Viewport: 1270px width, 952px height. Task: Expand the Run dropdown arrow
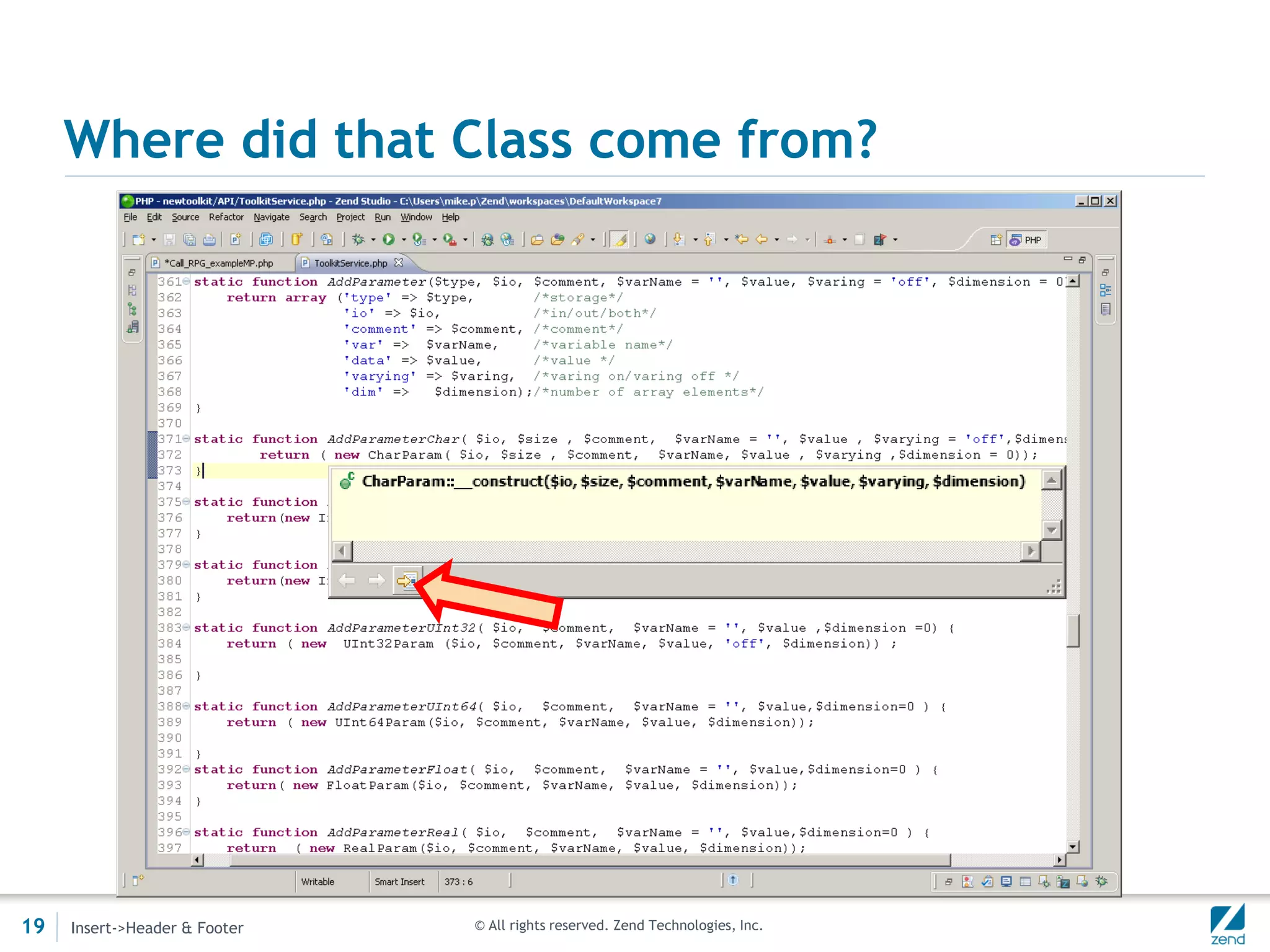(404, 240)
